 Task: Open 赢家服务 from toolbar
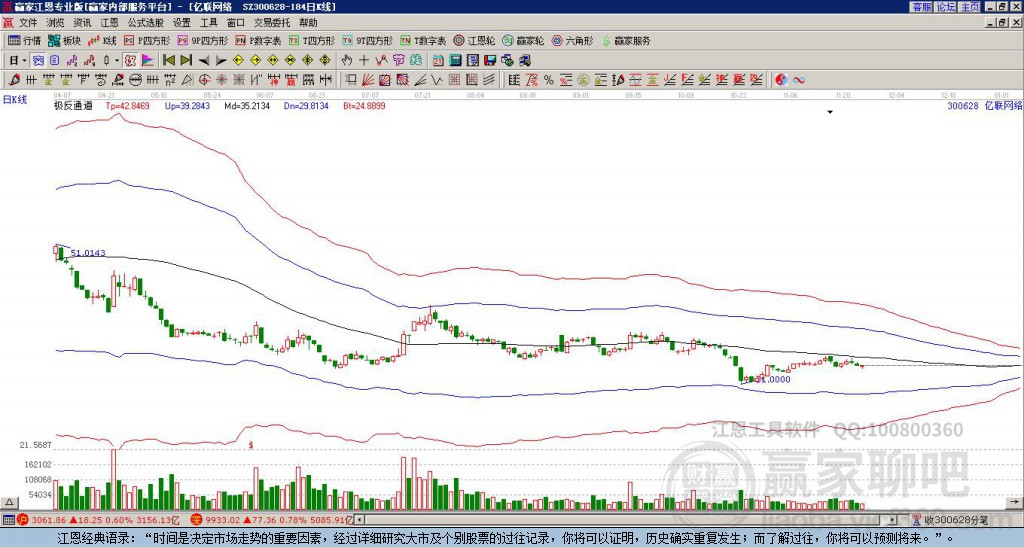coord(626,40)
